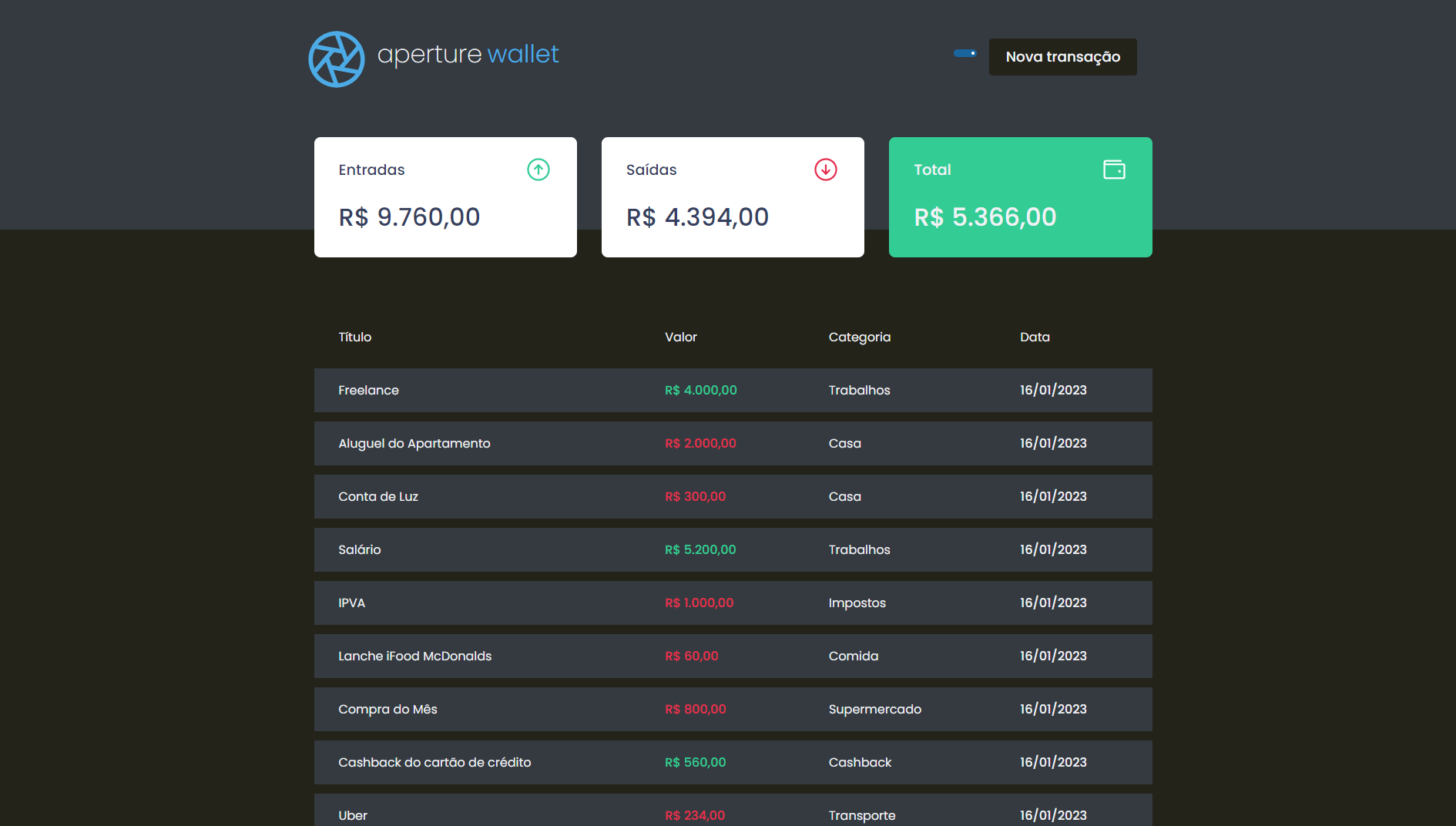
Task: Click the R$ 234,00 value
Action: 695,815
